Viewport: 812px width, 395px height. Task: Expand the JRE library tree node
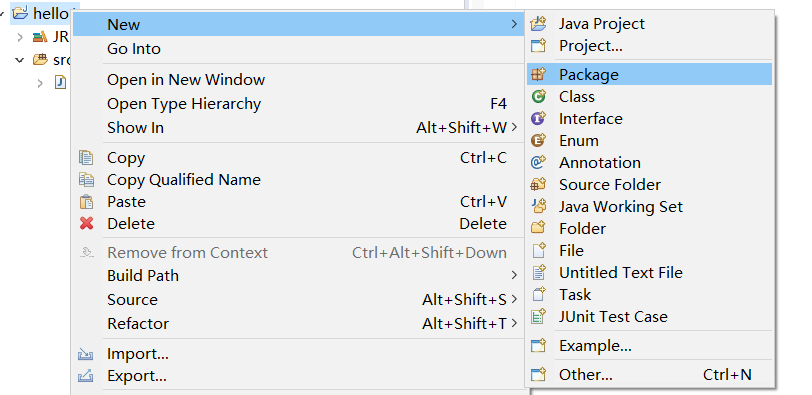(x=20, y=37)
